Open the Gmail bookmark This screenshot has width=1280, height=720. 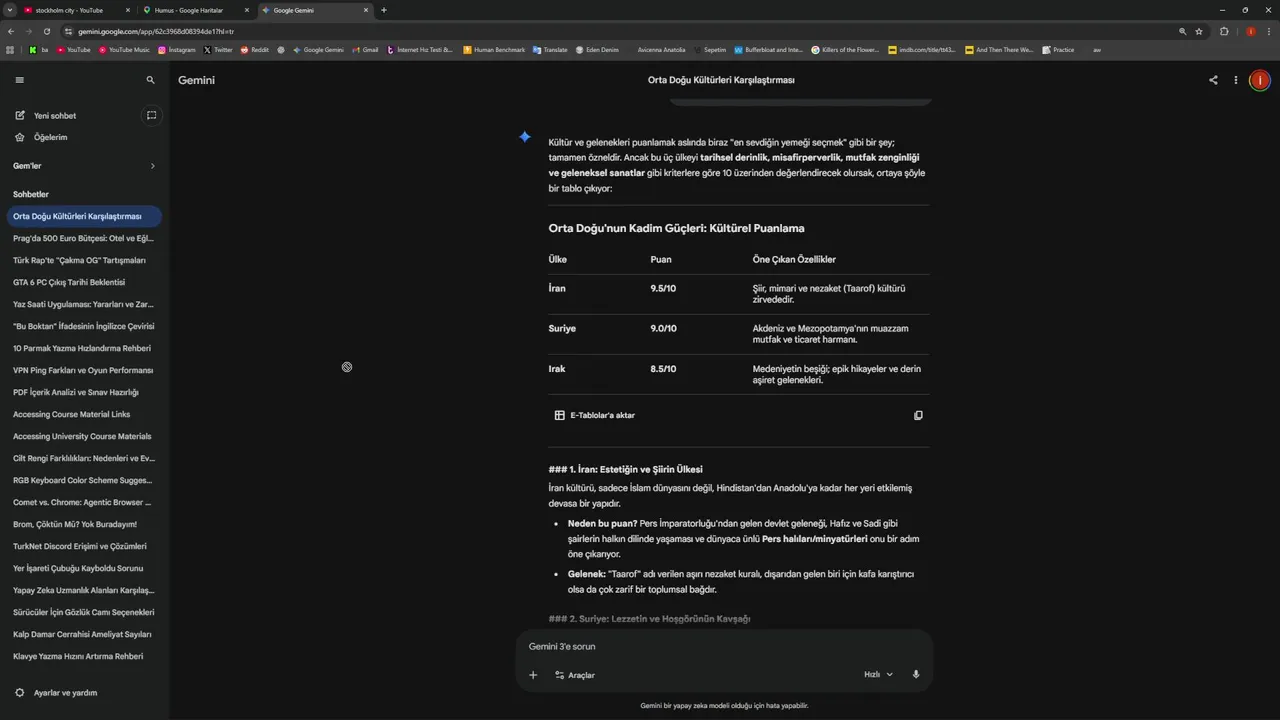pos(365,49)
